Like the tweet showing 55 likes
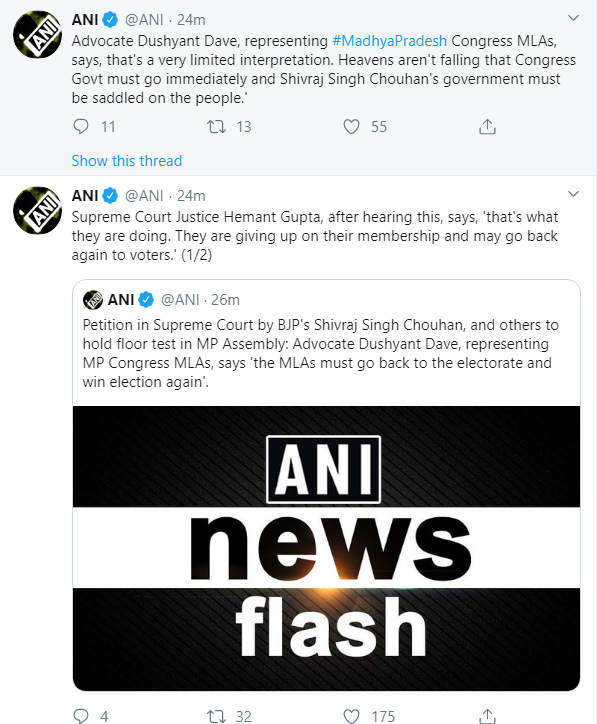 [x=351, y=127]
